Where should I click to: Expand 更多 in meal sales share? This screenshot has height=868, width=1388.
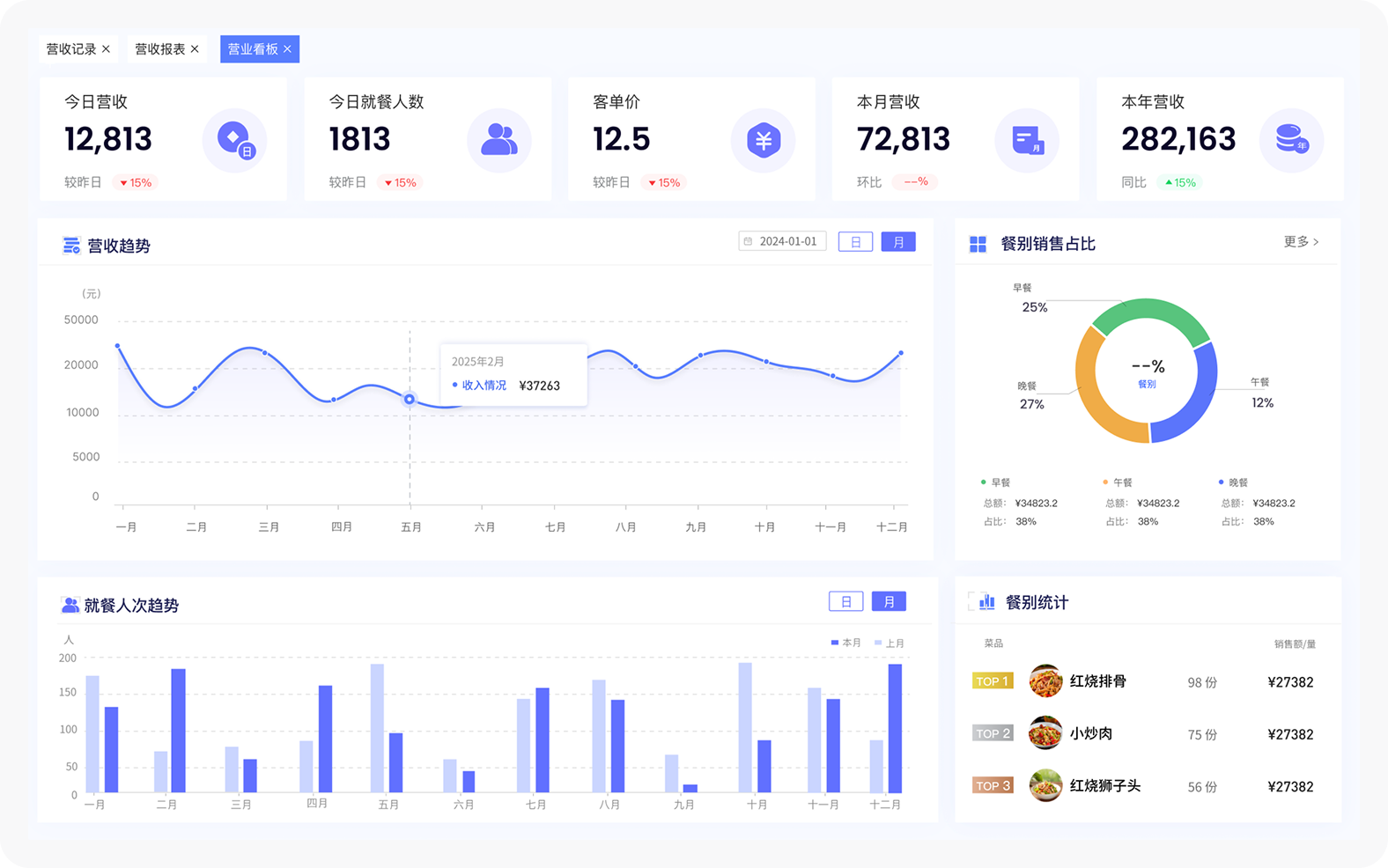tap(1301, 241)
